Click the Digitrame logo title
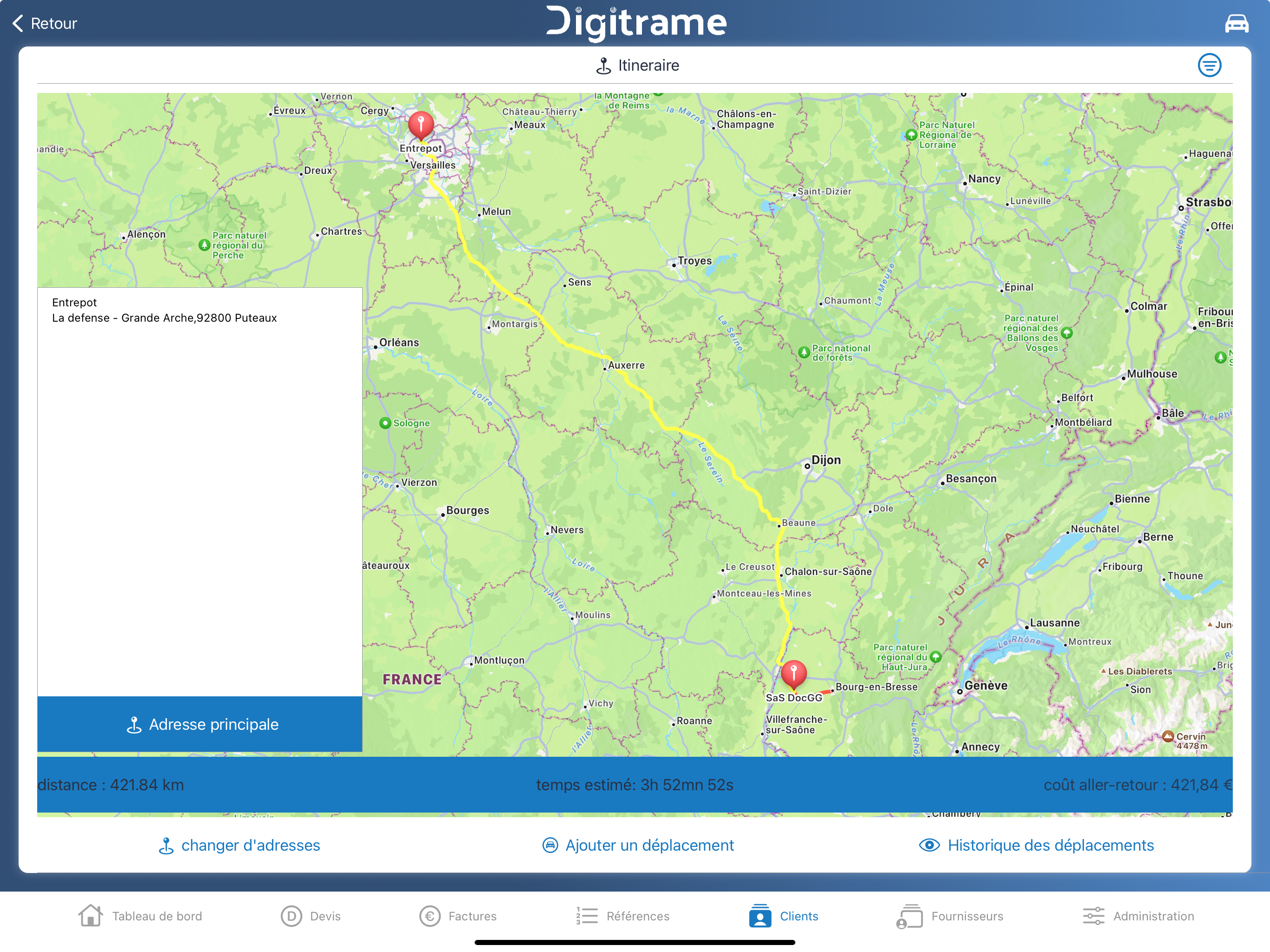Screen dimensions: 1270x952 (635, 23)
